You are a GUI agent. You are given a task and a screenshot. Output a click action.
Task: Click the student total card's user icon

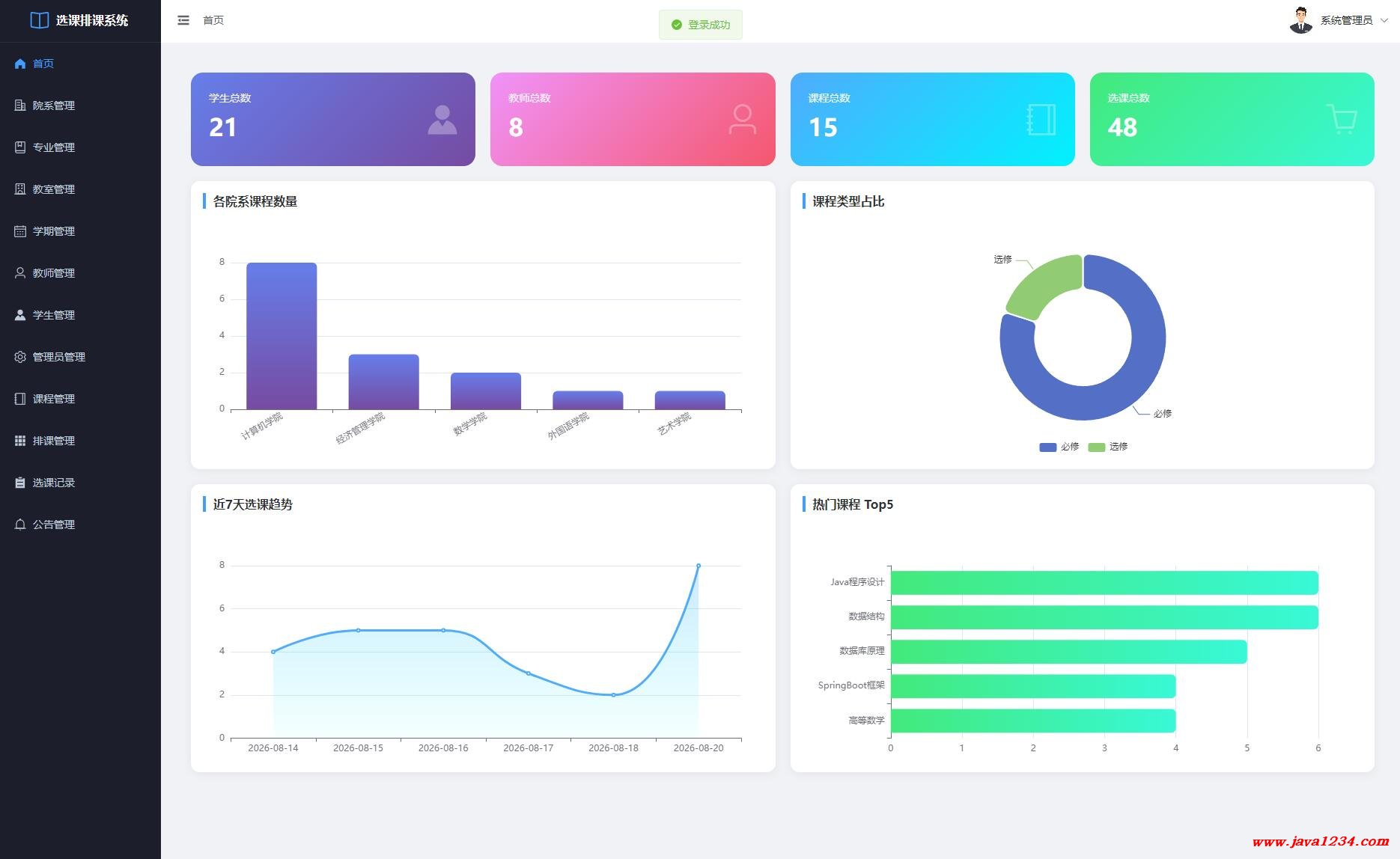[442, 120]
